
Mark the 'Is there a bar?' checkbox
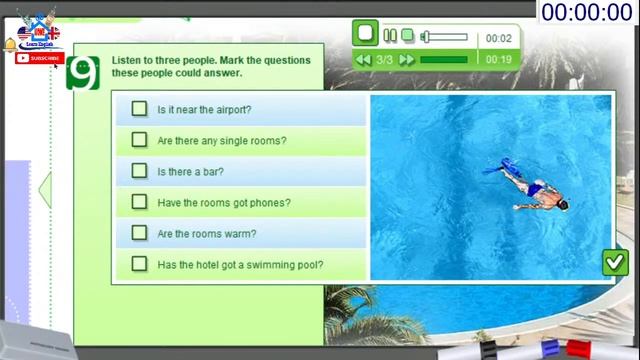click(139, 171)
